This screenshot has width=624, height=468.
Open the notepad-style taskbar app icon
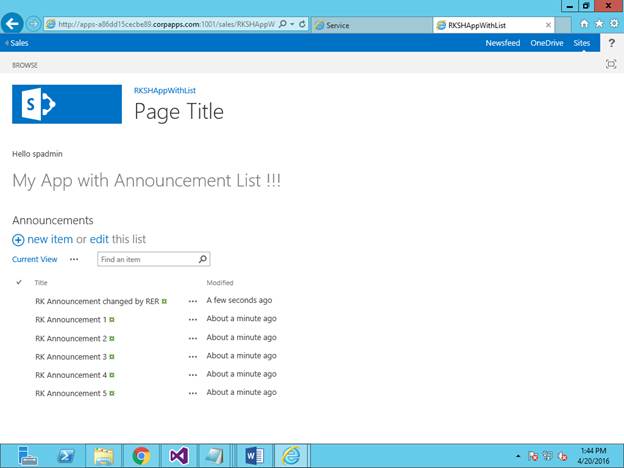click(215, 456)
